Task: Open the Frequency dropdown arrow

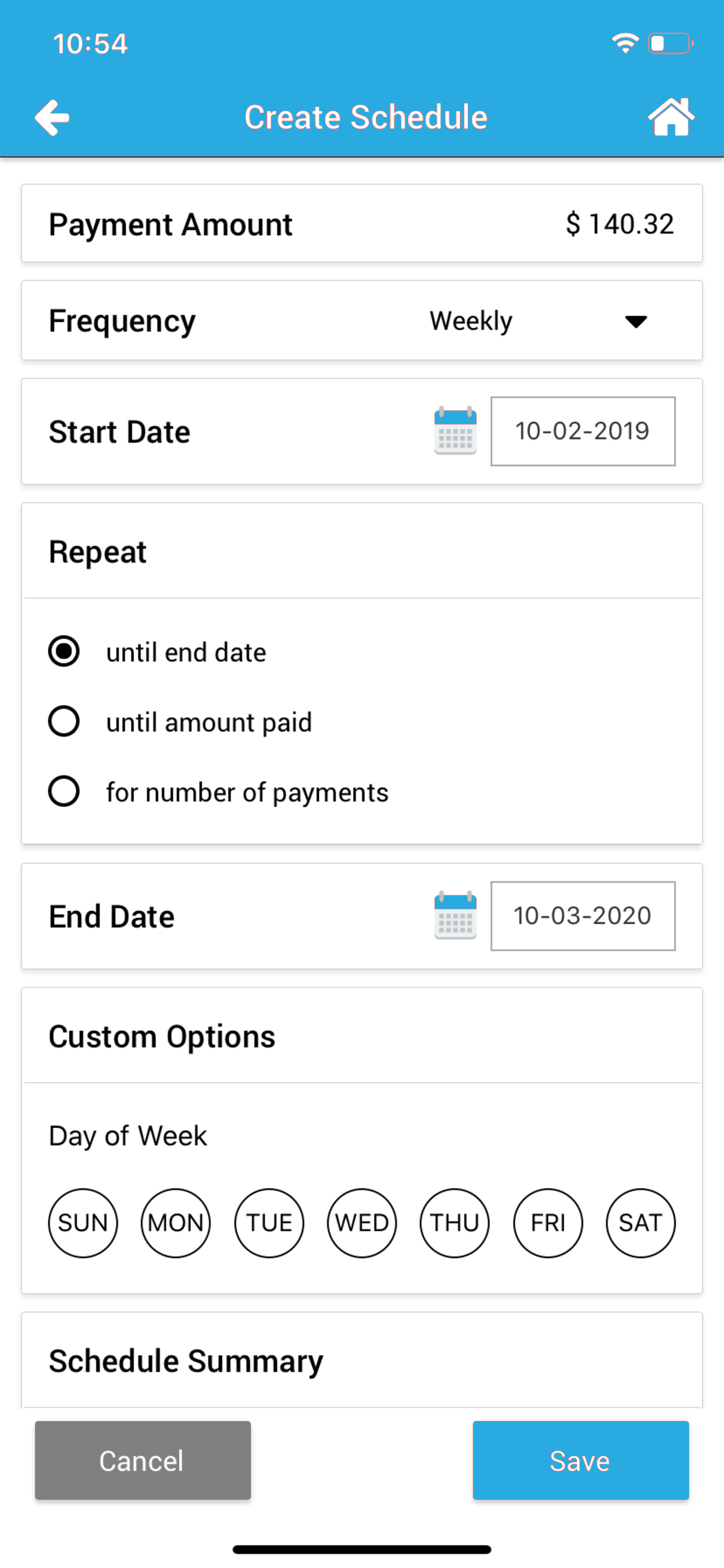Action: pos(636,321)
